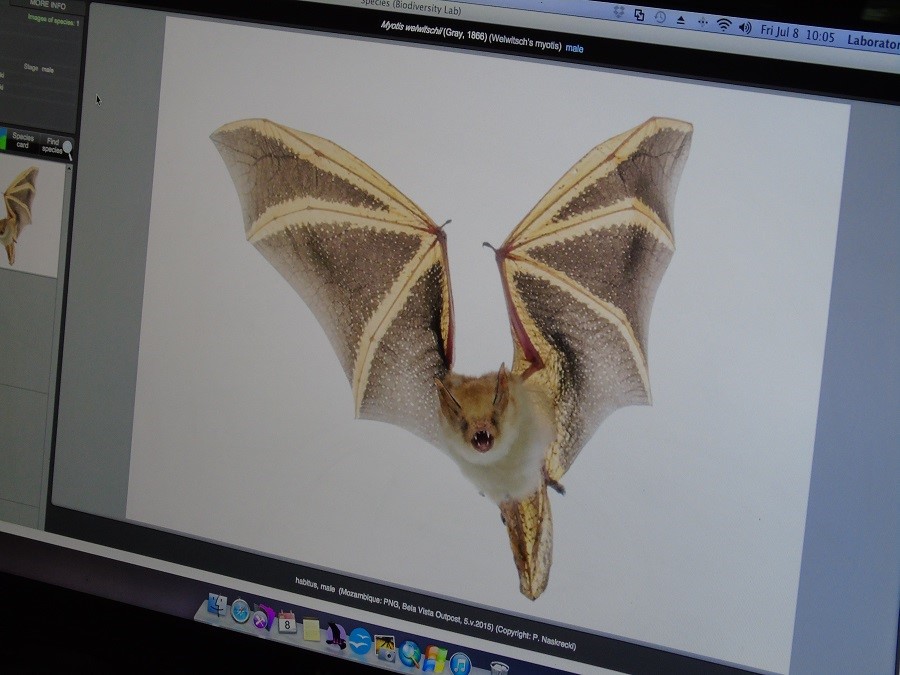Launch Safari from the Dock

[240, 611]
